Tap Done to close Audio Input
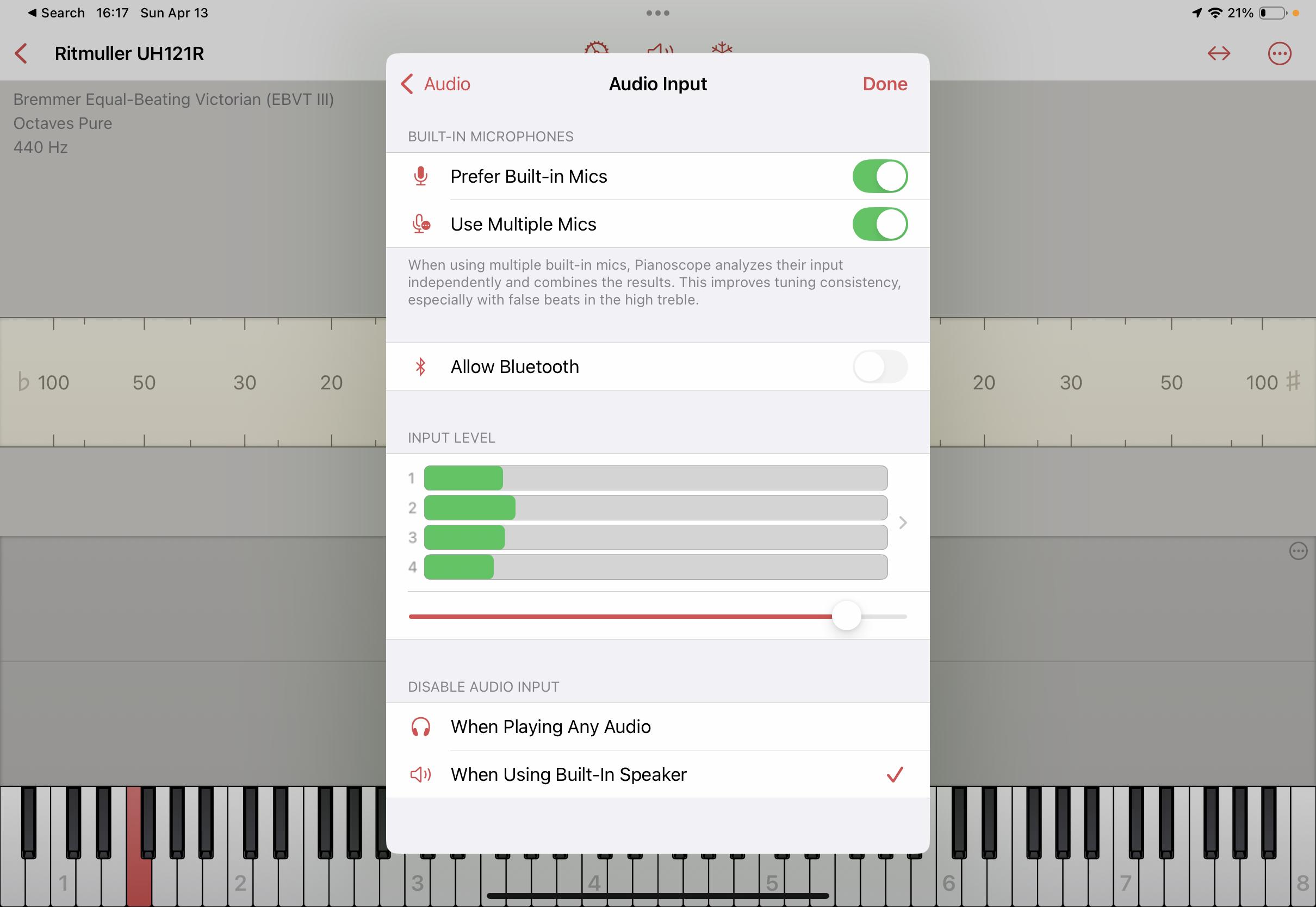 coord(885,84)
